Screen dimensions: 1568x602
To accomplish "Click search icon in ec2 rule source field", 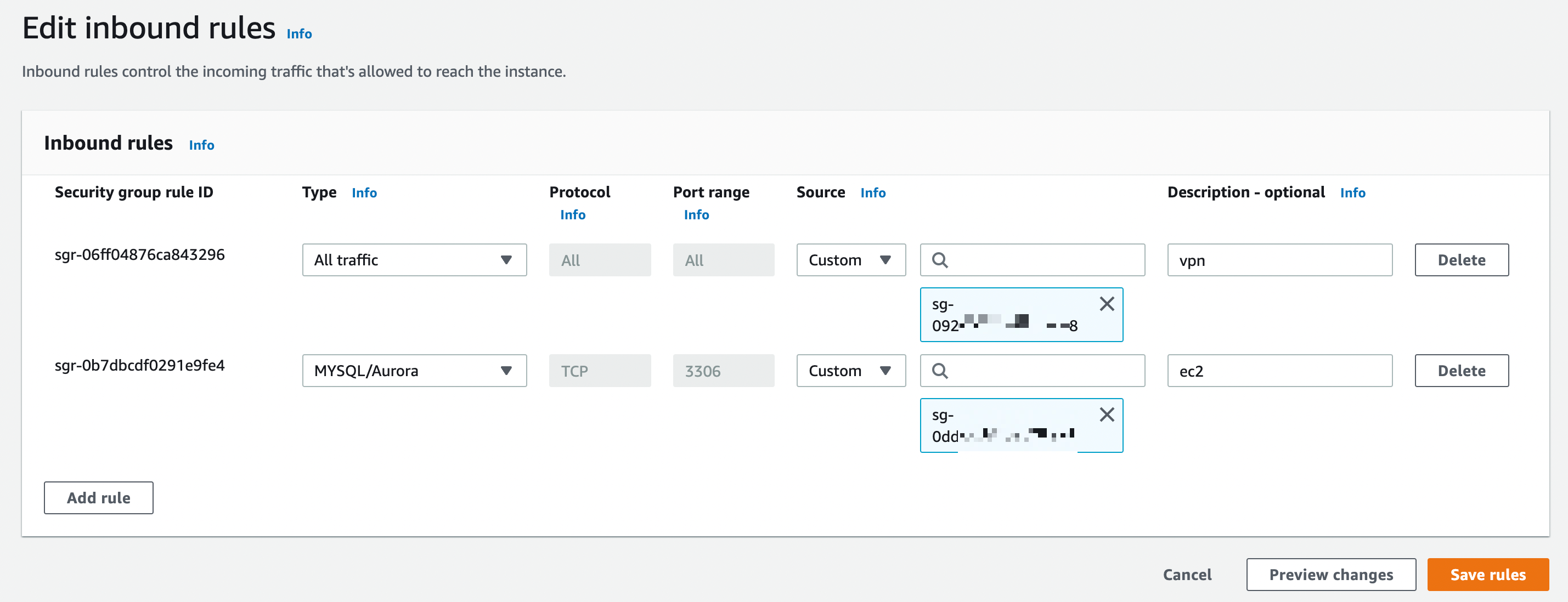I will pos(939,371).
